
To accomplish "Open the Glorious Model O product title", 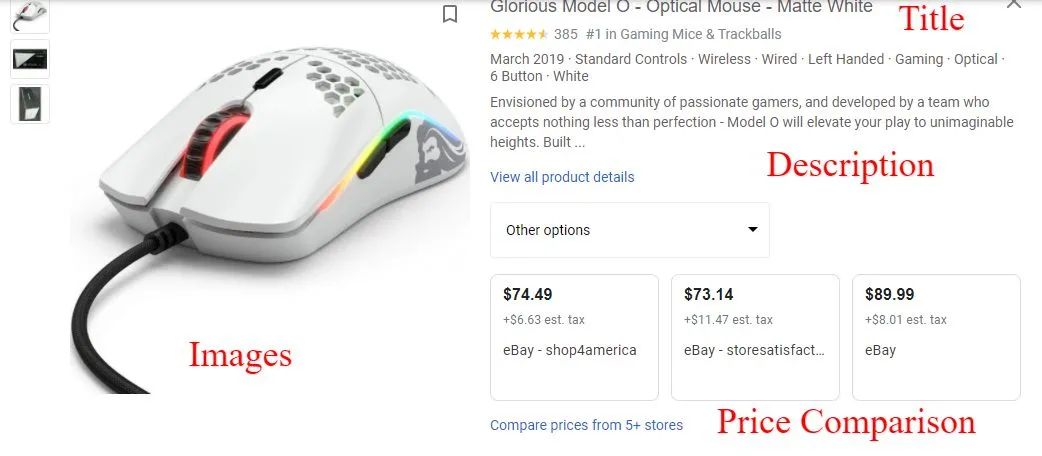I will [680, 7].
